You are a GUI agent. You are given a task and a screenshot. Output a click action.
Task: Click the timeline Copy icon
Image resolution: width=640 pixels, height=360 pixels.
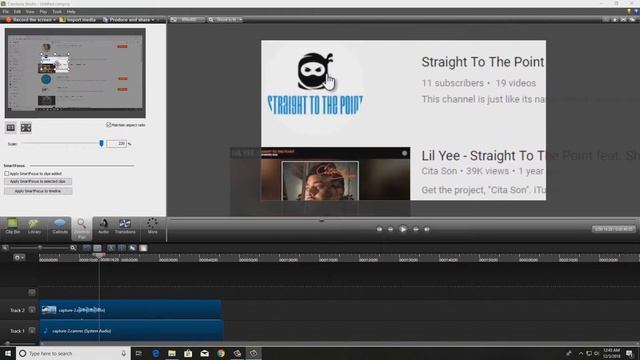[x=132, y=247]
